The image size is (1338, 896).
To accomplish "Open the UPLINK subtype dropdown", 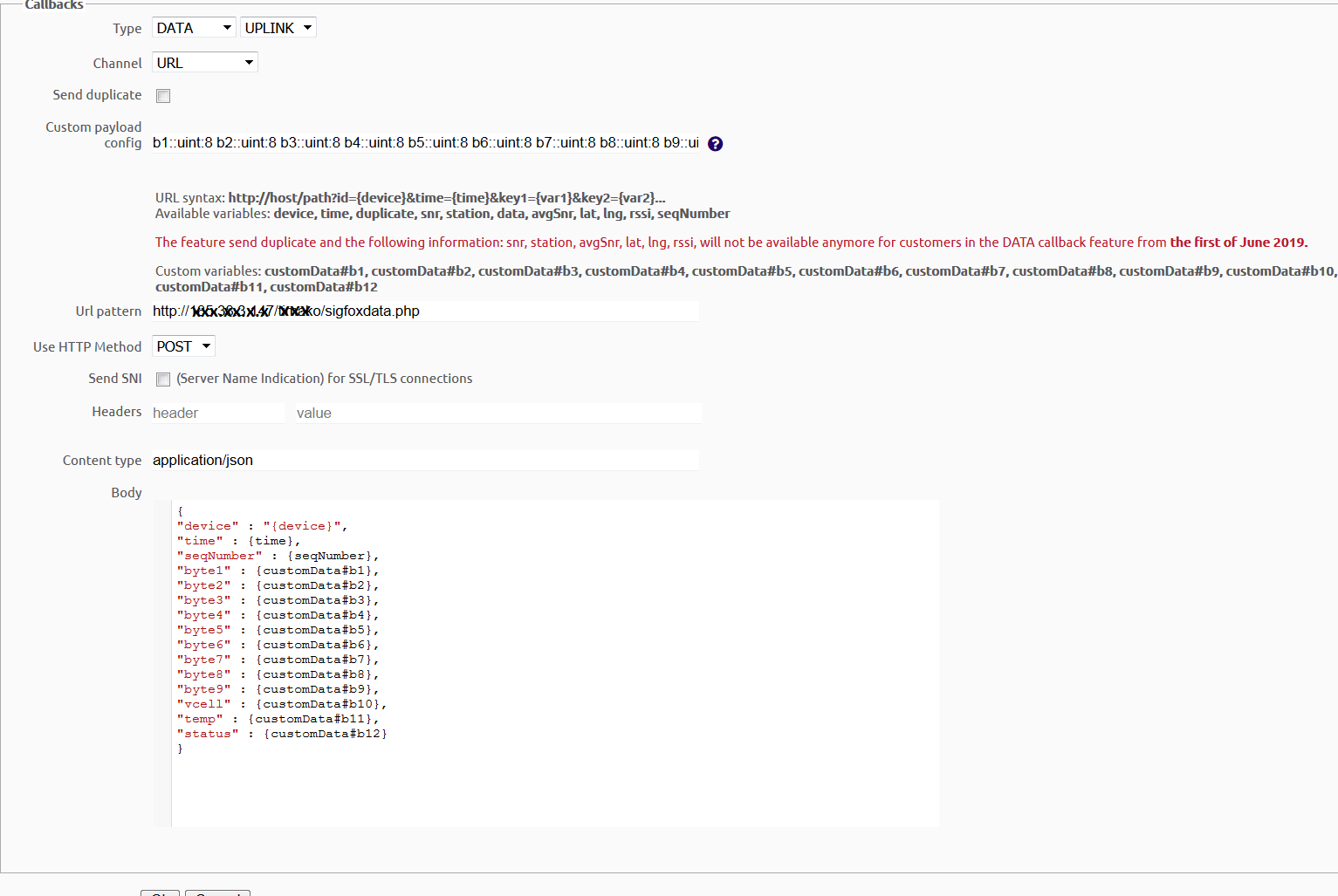I will click(278, 28).
